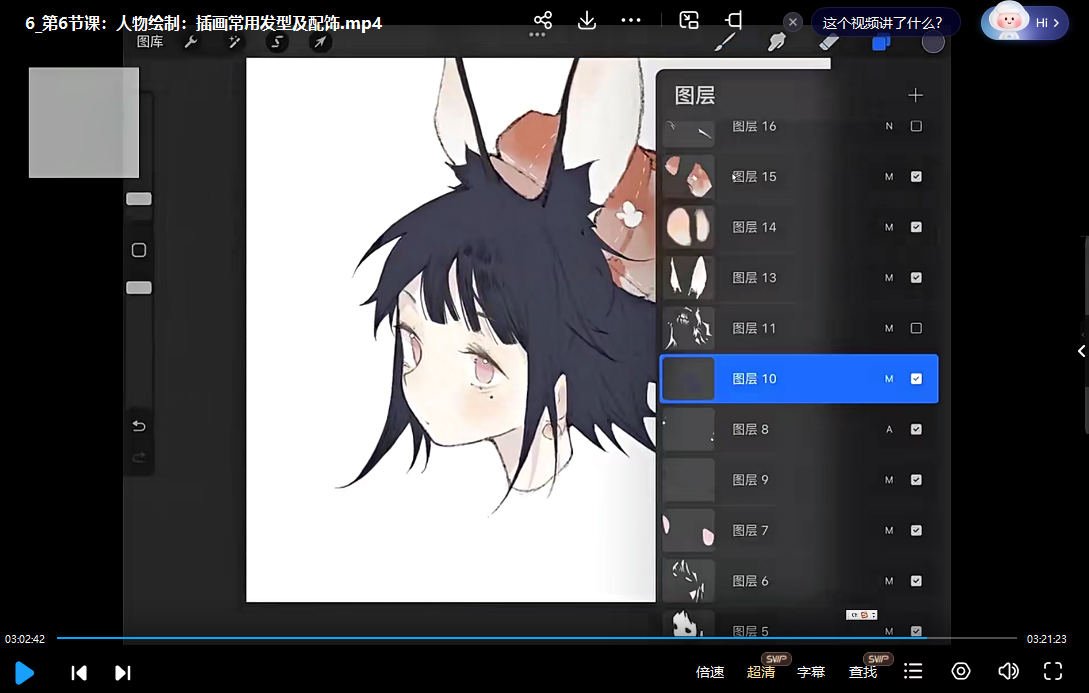Tap the undo arrow on the sidebar

pyautogui.click(x=138, y=425)
